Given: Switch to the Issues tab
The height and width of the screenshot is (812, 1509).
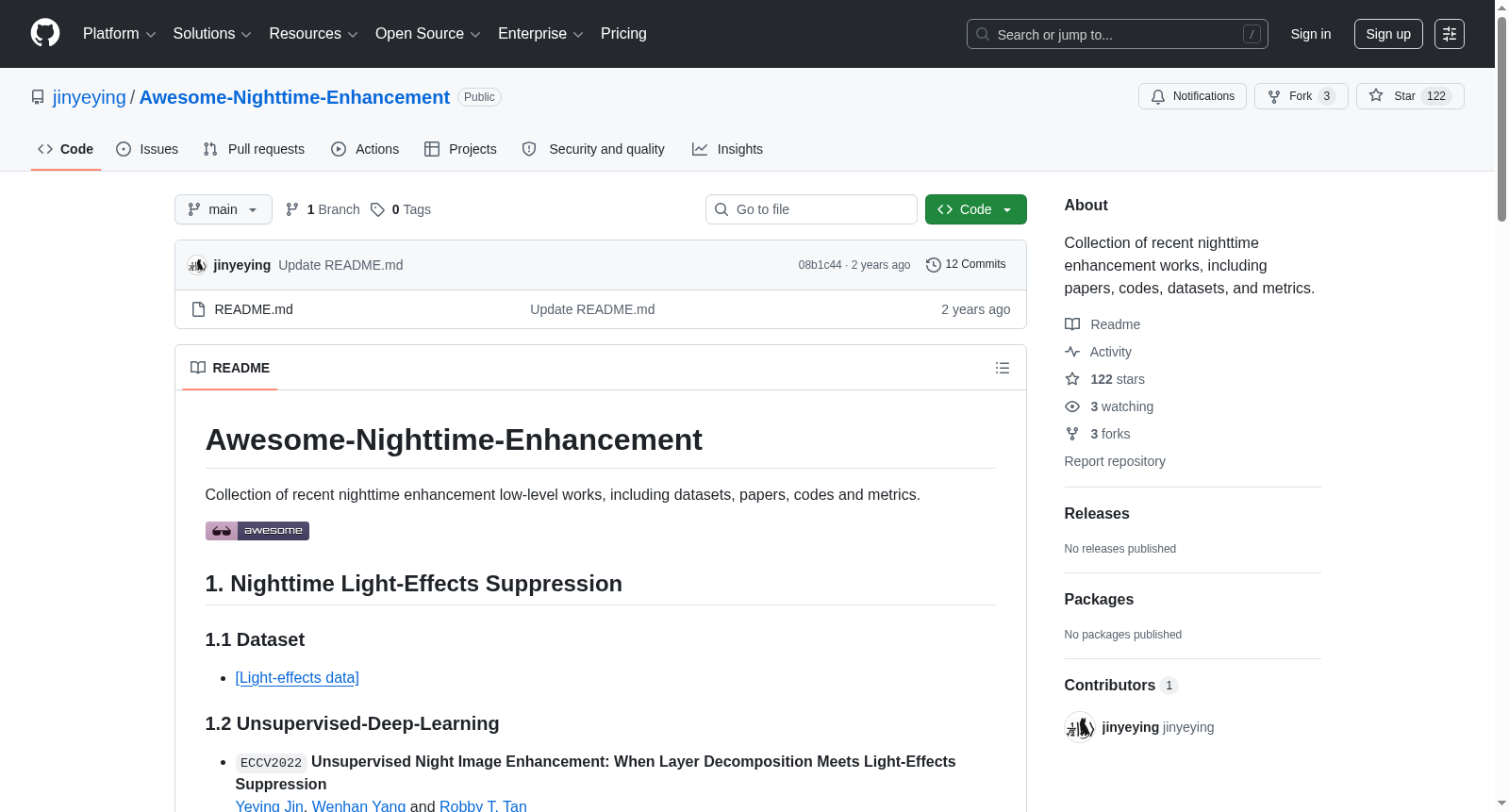Looking at the screenshot, I should click(147, 149).
